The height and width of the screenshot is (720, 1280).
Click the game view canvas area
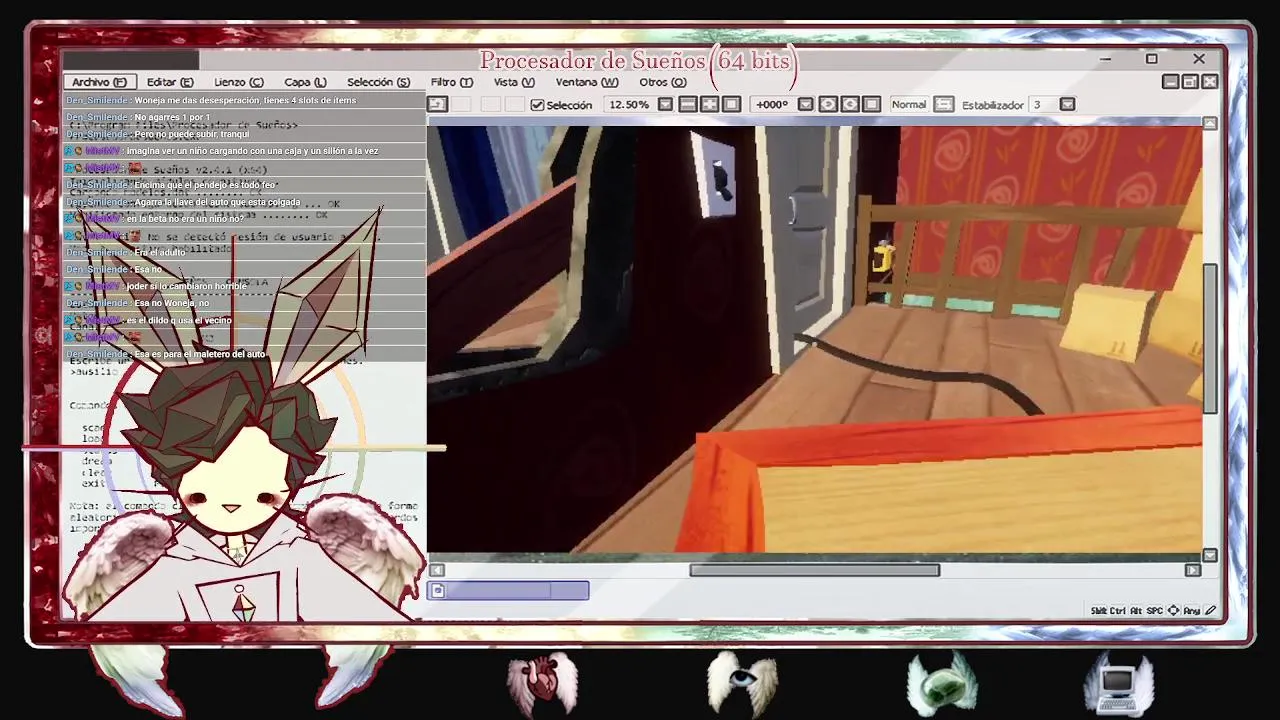click(815, 339)
